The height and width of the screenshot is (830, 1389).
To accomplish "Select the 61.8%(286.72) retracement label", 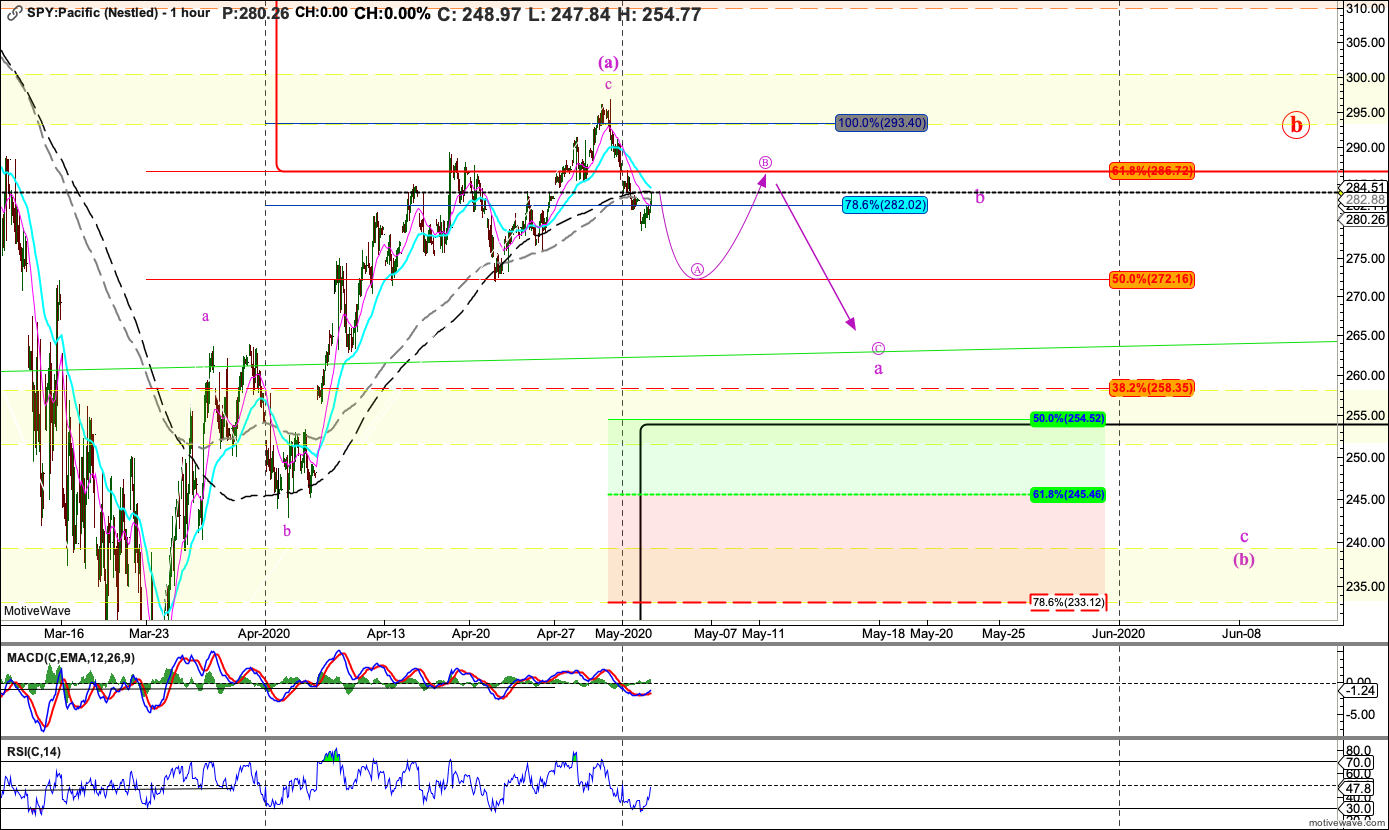I will pyautogui.click(x=1152, y=171).
